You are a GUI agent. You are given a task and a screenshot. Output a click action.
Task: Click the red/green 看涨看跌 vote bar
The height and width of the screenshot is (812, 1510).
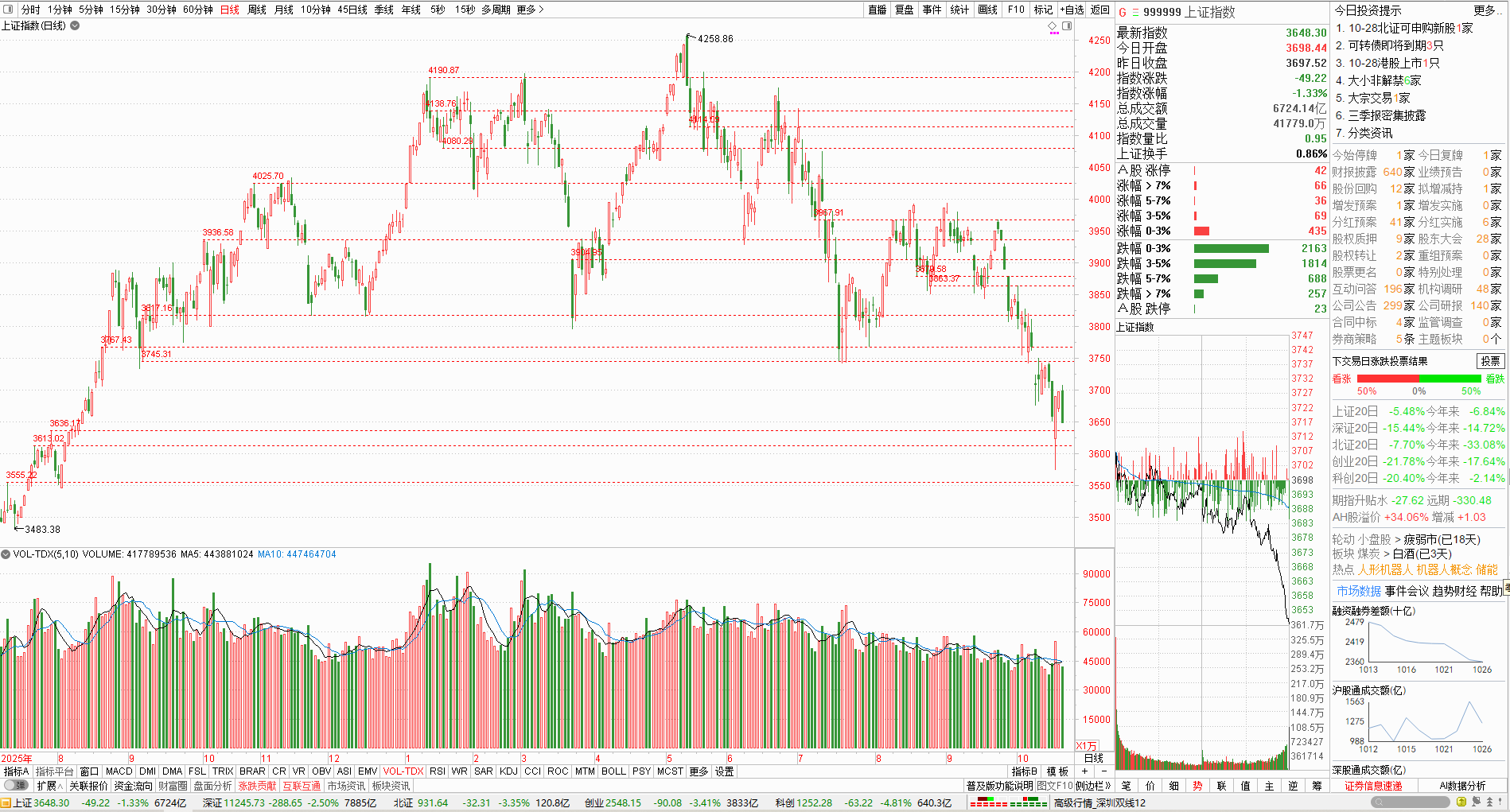tap(1419, 379)
